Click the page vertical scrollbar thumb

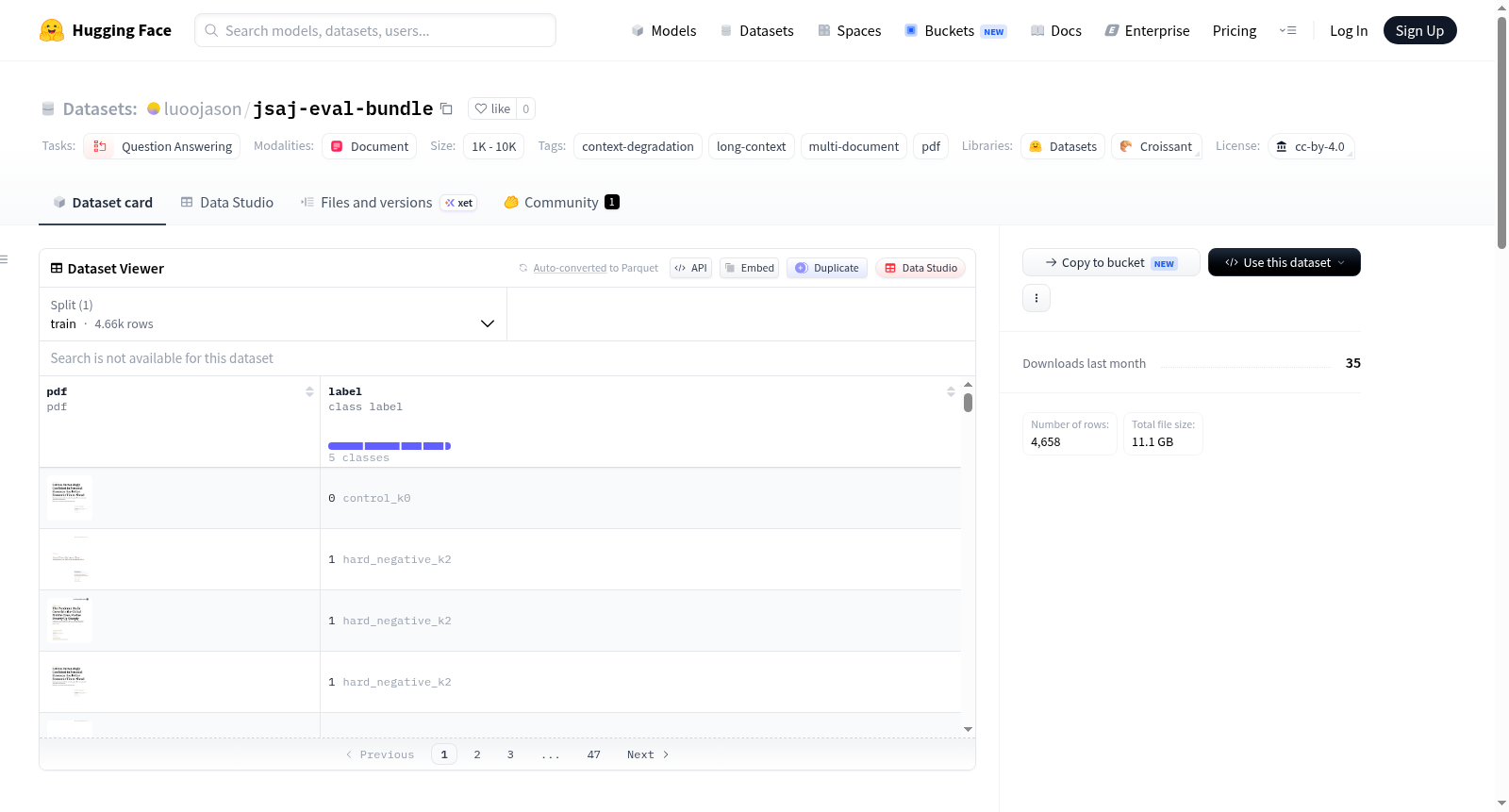point(1502,132)
